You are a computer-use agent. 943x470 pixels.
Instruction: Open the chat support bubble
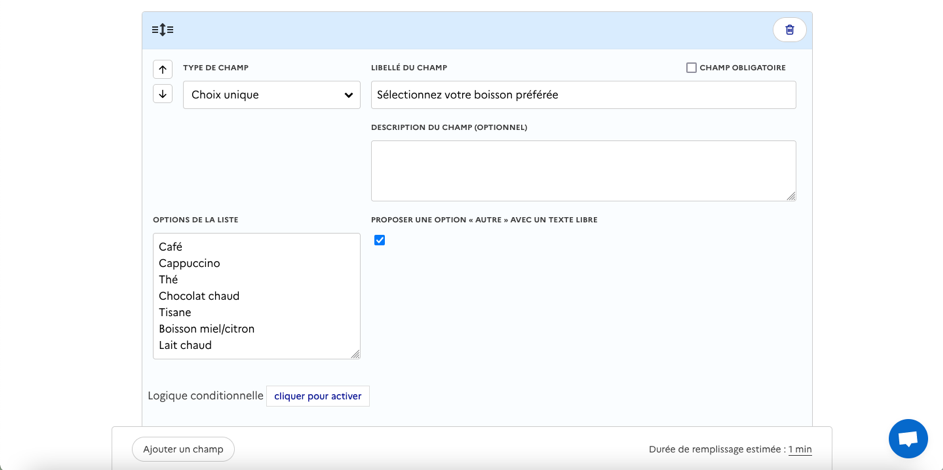pos(907,438)
